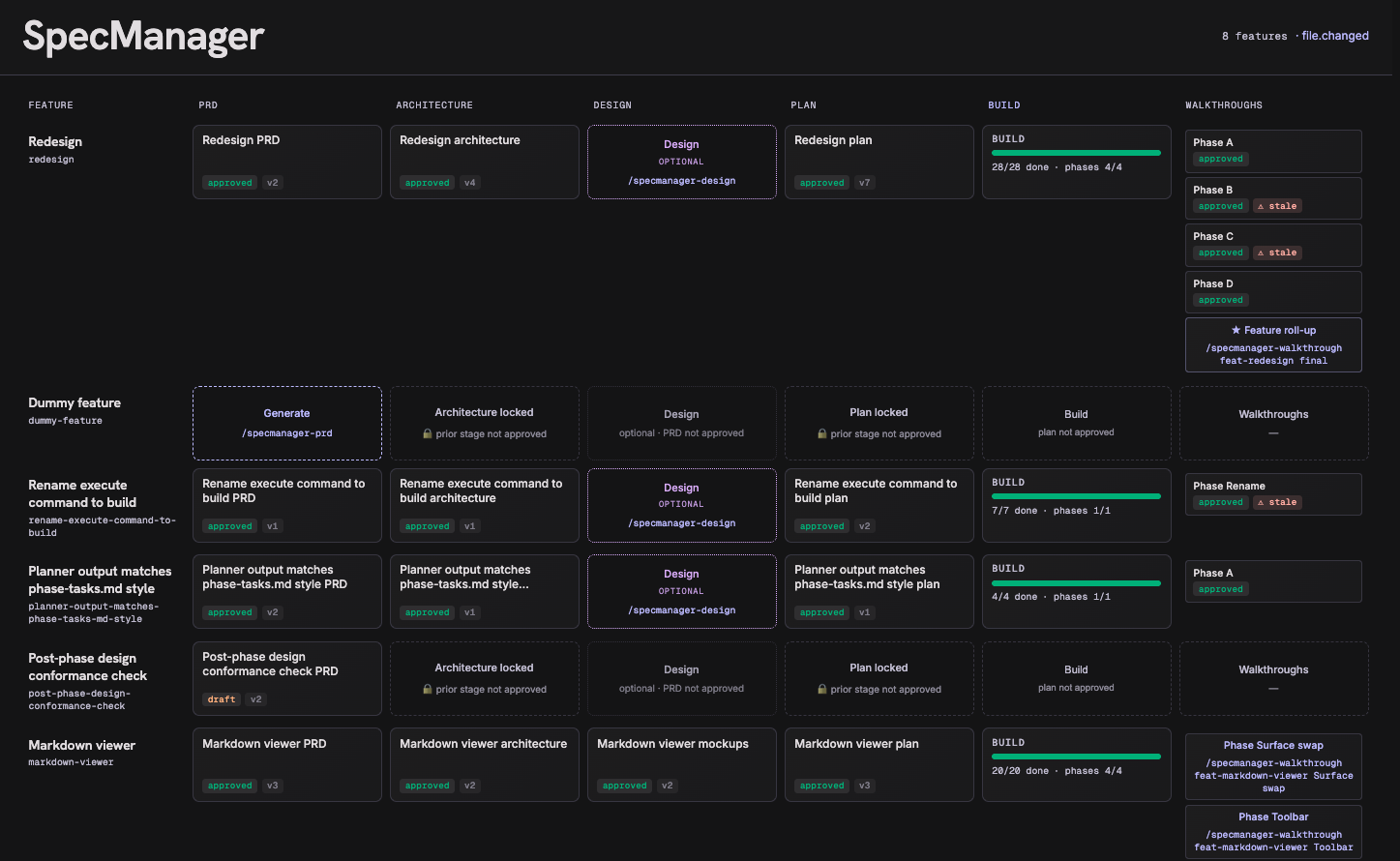Open the Phase D walkthrough card
This screenshot has width=1400, height=861.
tap(1273, 292)
